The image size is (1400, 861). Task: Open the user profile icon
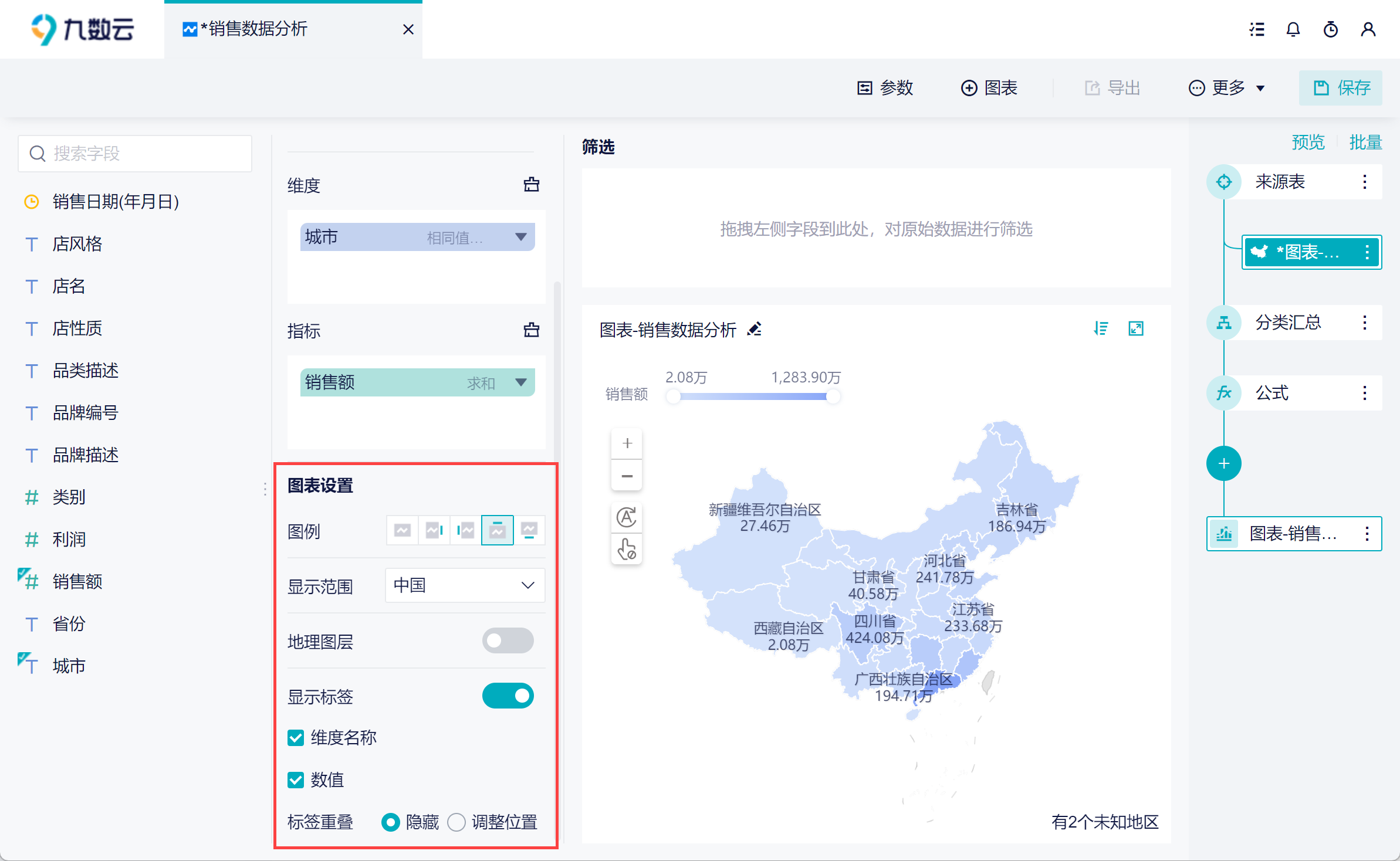1368,29
